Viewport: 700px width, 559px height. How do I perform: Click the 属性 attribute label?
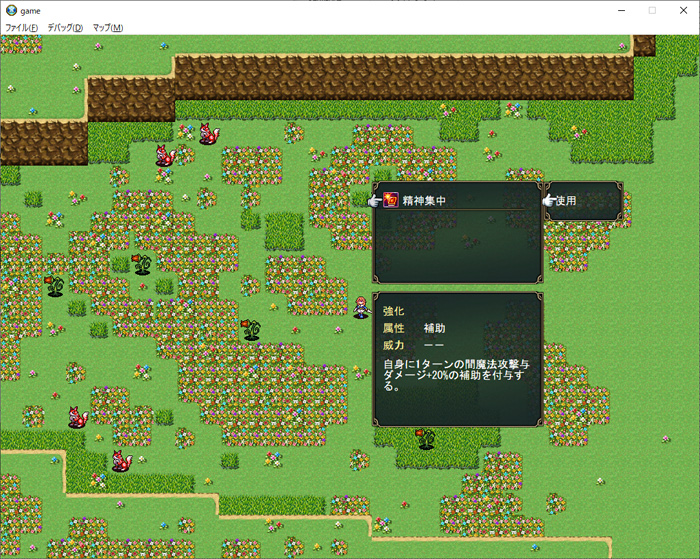pos(393,328)
